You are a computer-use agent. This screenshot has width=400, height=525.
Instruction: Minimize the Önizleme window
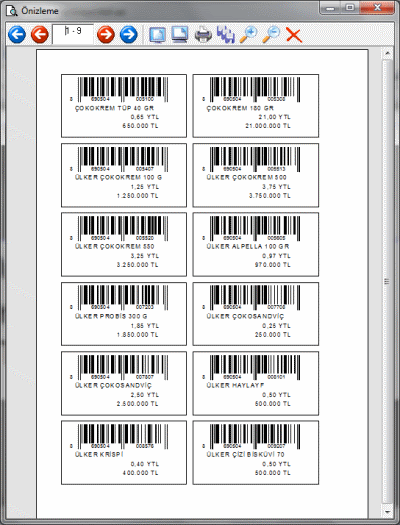[x=330, y=8]
